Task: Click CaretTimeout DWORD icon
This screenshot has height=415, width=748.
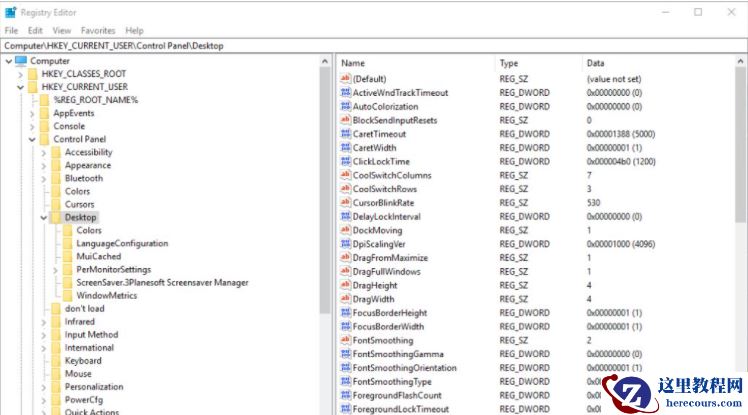Action: coord(345,134)
